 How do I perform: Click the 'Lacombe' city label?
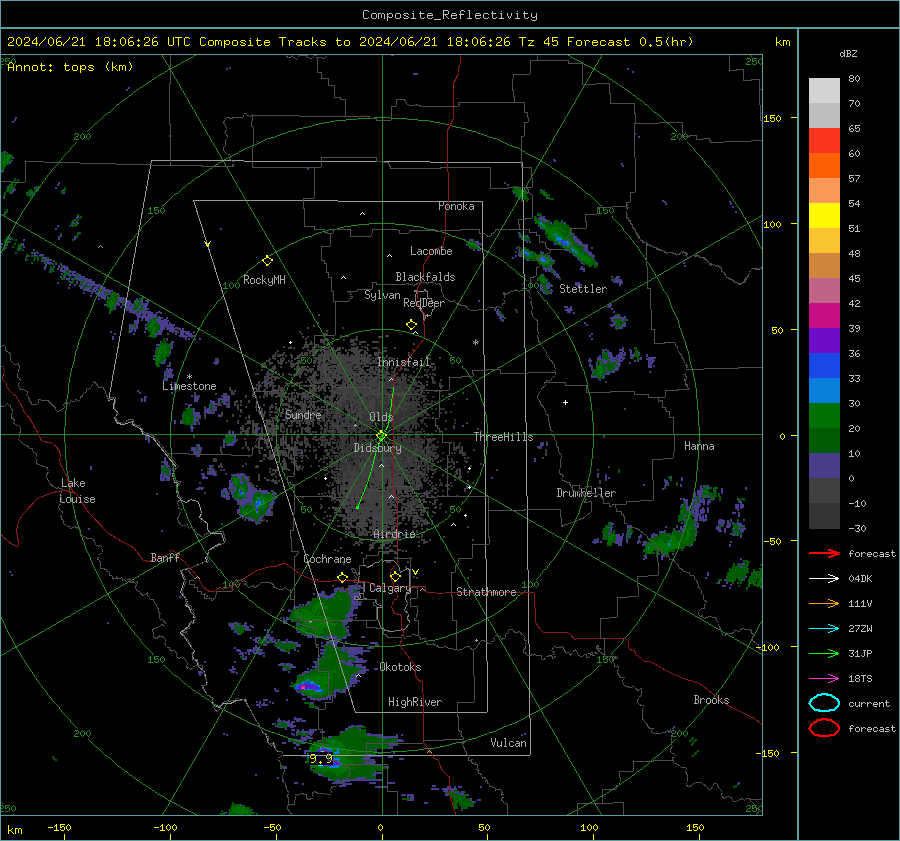point(431,251)
